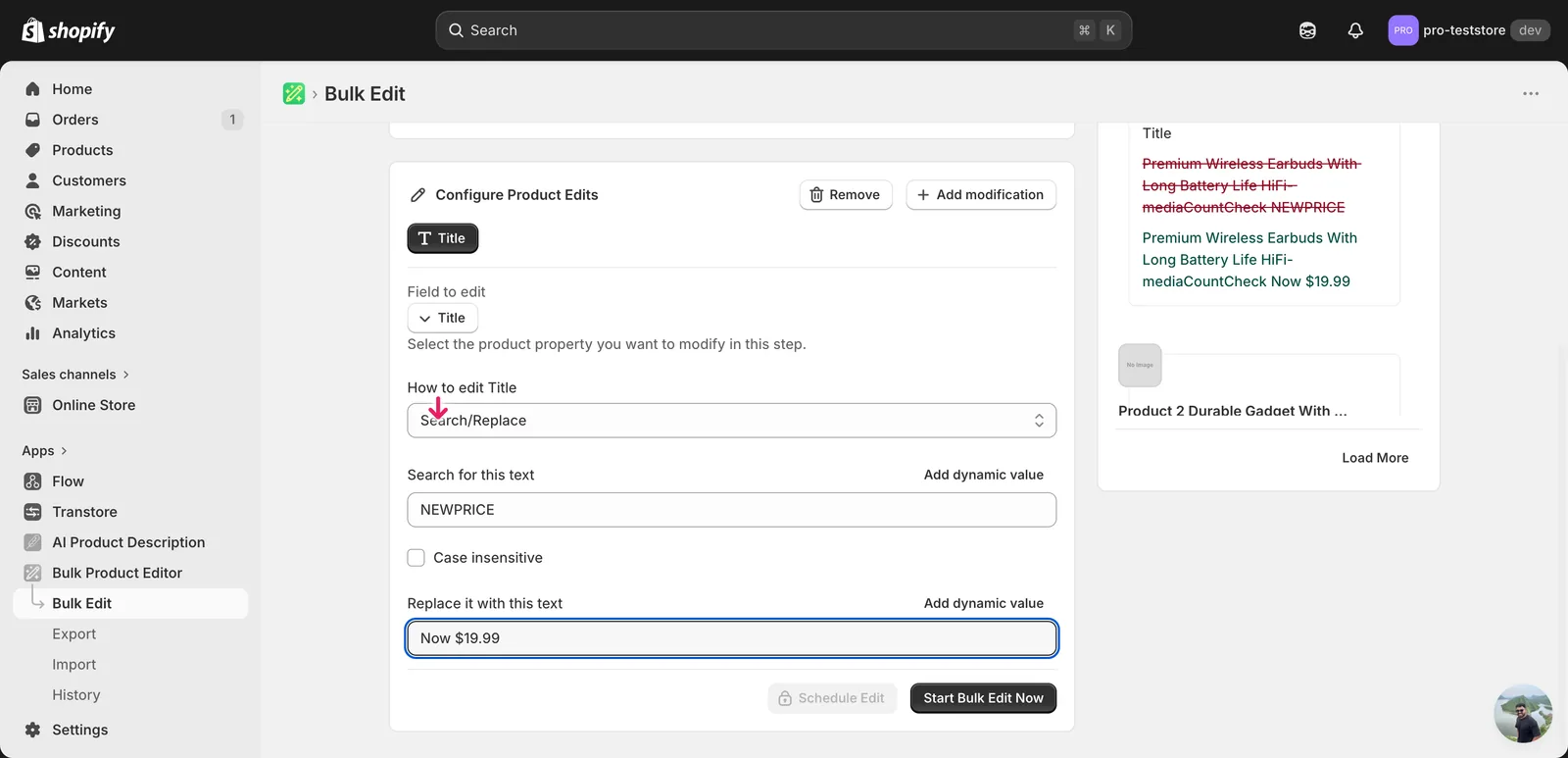This screenshot has height=758, width=1568.
Task: Add dynamic value for replacement text
Action: [x=984, y=603]
